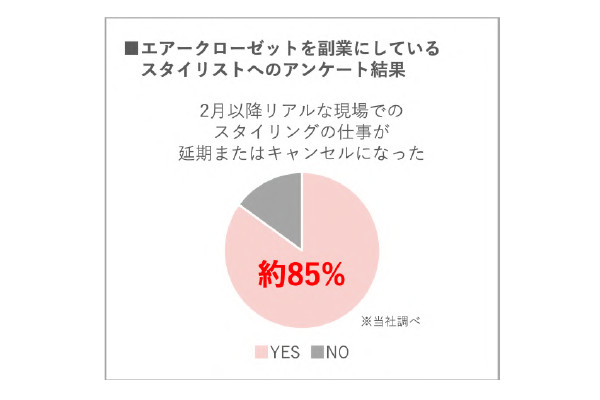The image size is (600, 400).
Task: Select the YES legend label
Action: pos(285,352)
